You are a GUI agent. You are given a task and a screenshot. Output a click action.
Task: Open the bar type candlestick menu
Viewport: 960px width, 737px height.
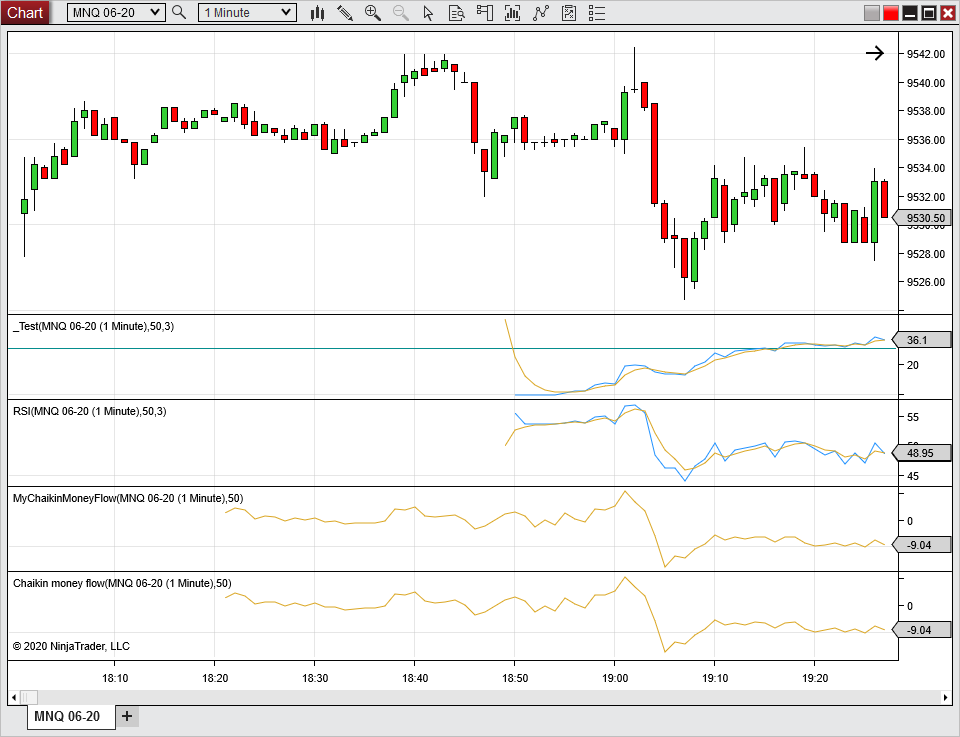coord(317,12)
